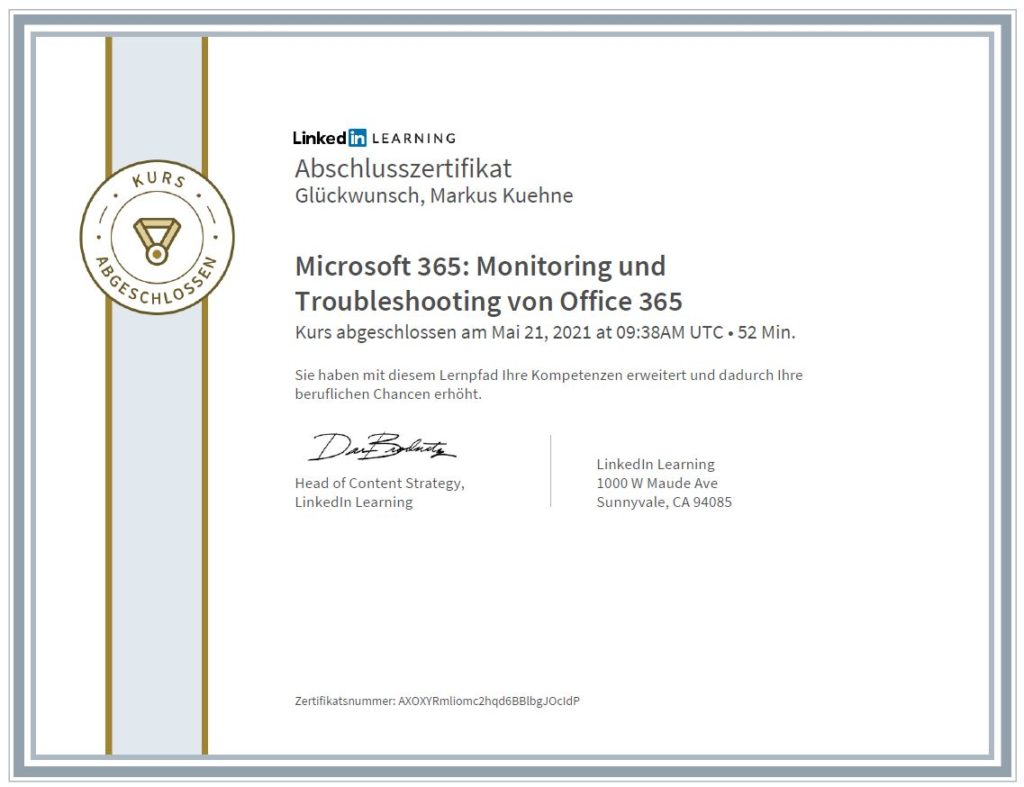Click course title 'Microsoft 365: Monitoring und'

(480, 266)
